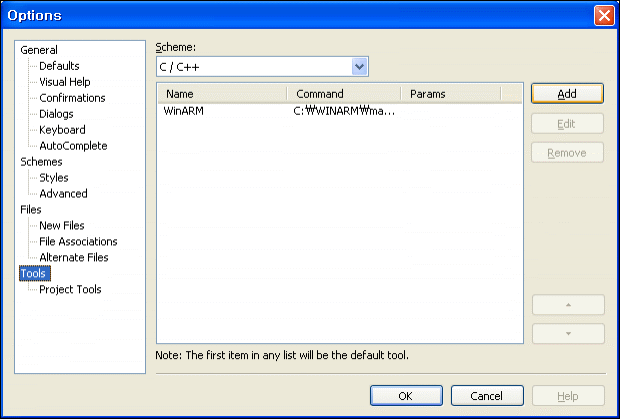This screenshot has width=620, height=419.
Task: Click the Add tool button
Action: click(567, 94)
